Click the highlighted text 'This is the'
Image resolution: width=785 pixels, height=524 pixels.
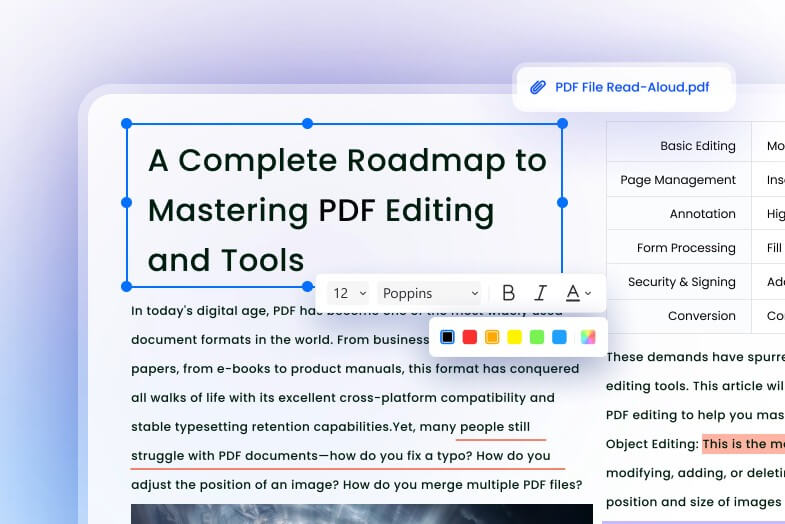[x=734, y=444]
